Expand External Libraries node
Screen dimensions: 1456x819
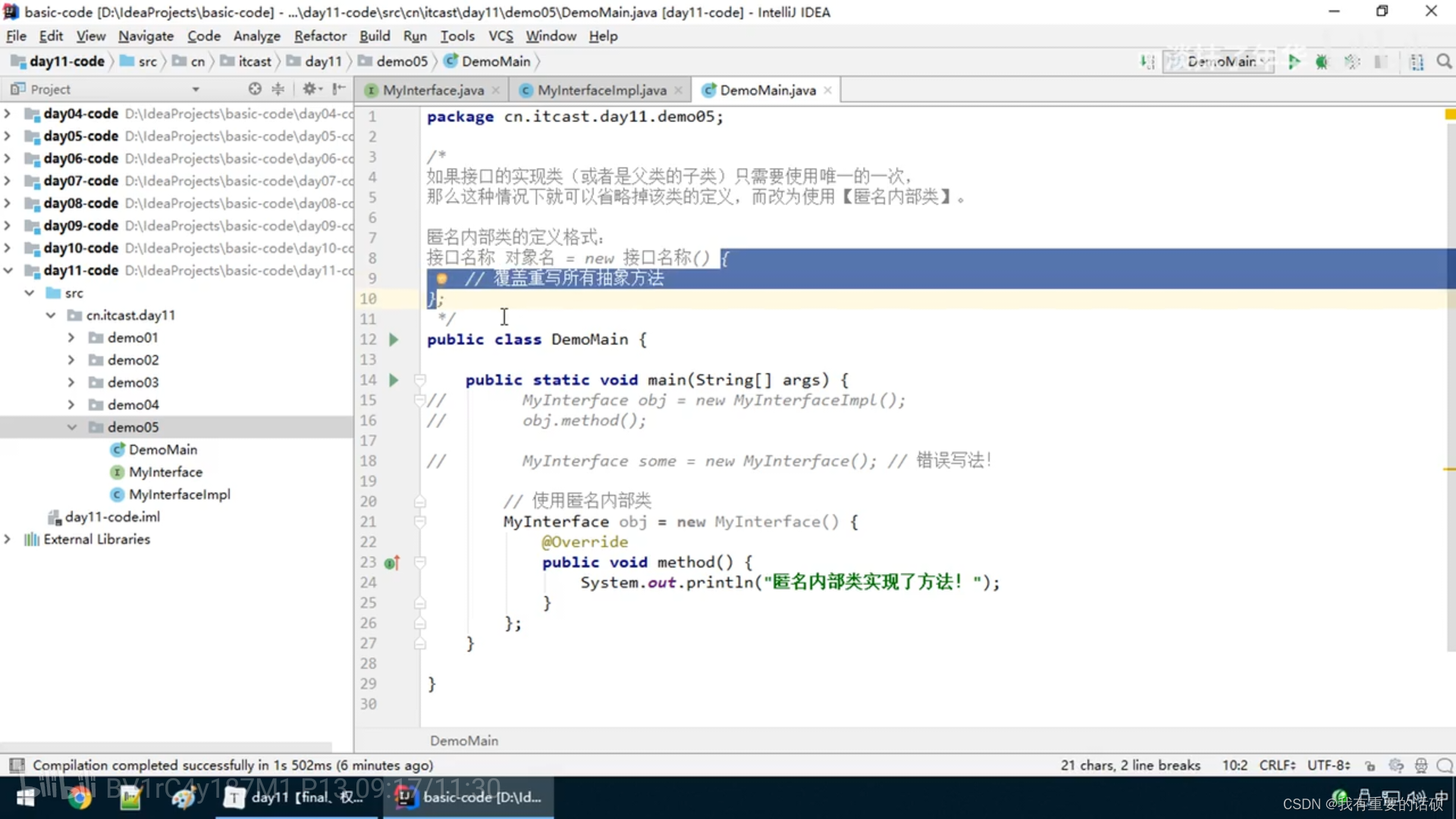(8, 539)
